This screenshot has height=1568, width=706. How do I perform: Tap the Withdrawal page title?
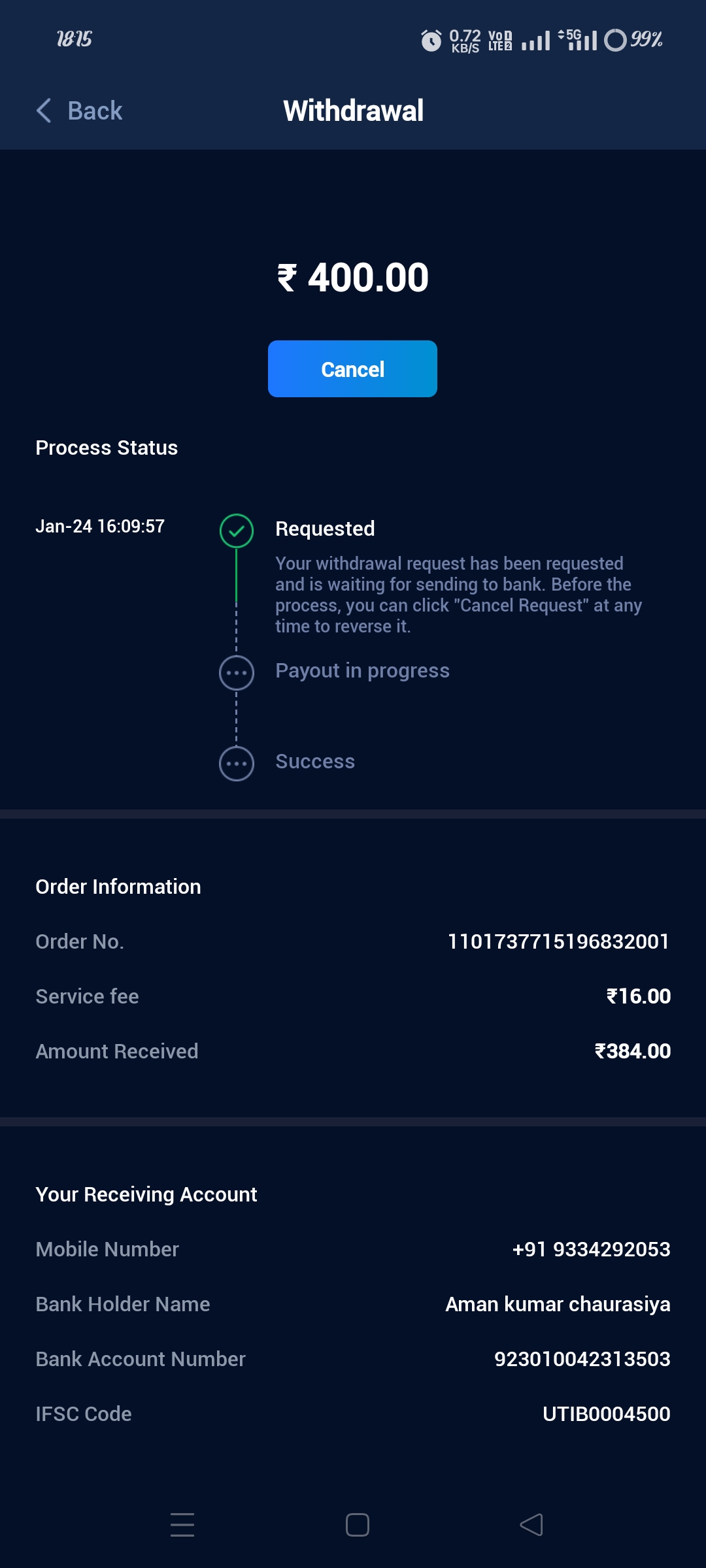point(353,111)
